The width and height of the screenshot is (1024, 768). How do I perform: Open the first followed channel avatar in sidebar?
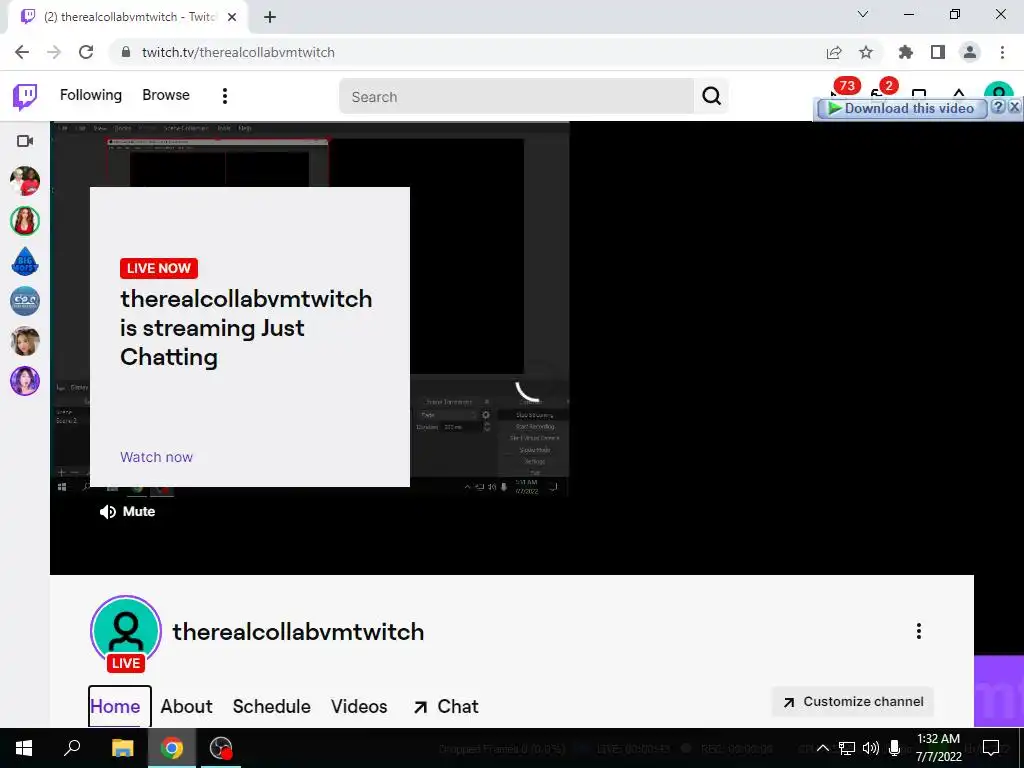pos(25,181)
